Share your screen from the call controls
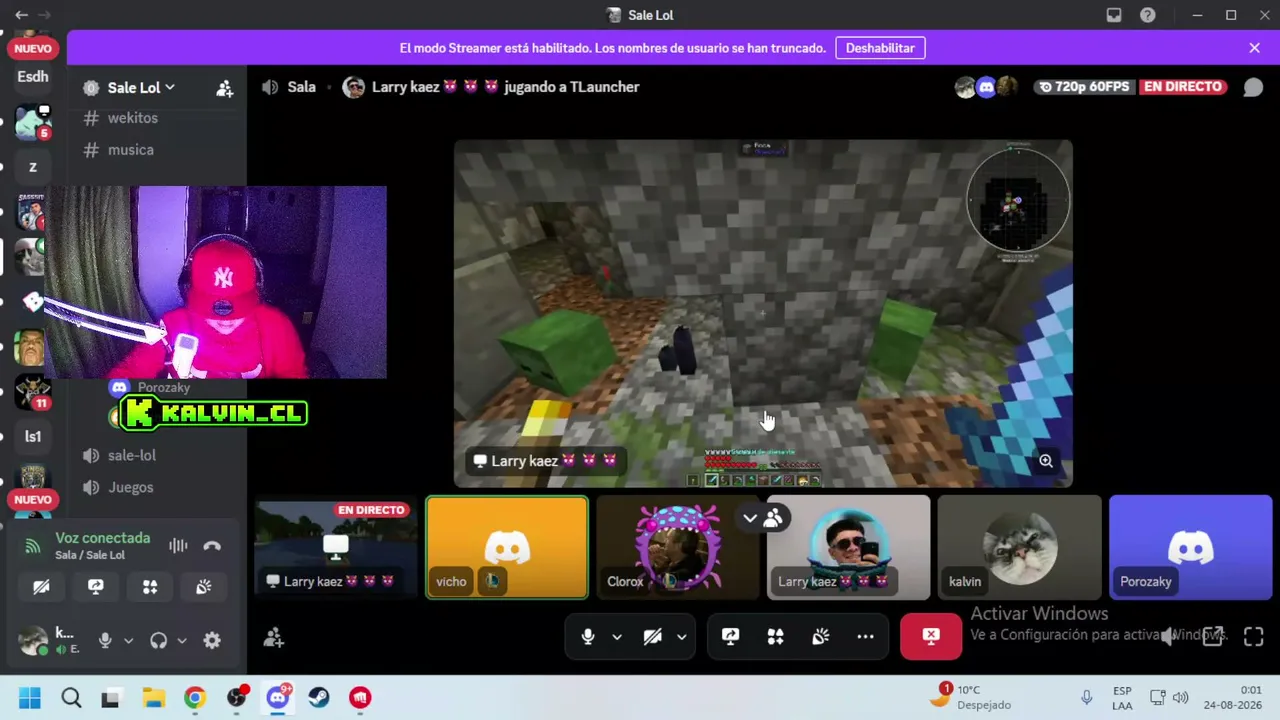Screen dimensions: 1280x720 click(731, 637)
